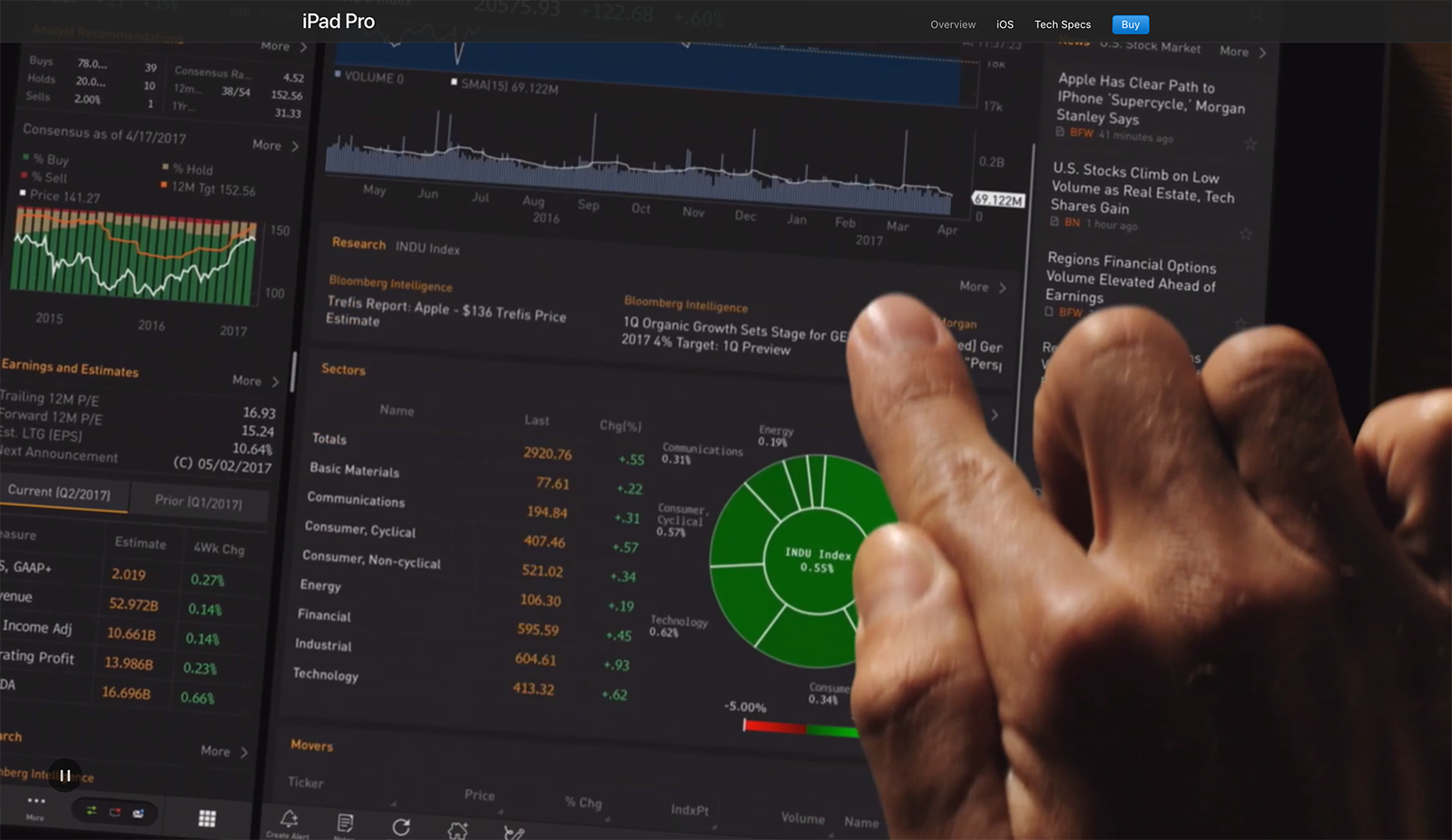Expand More beside U.S. Stock Market news

click(1242, 52)
